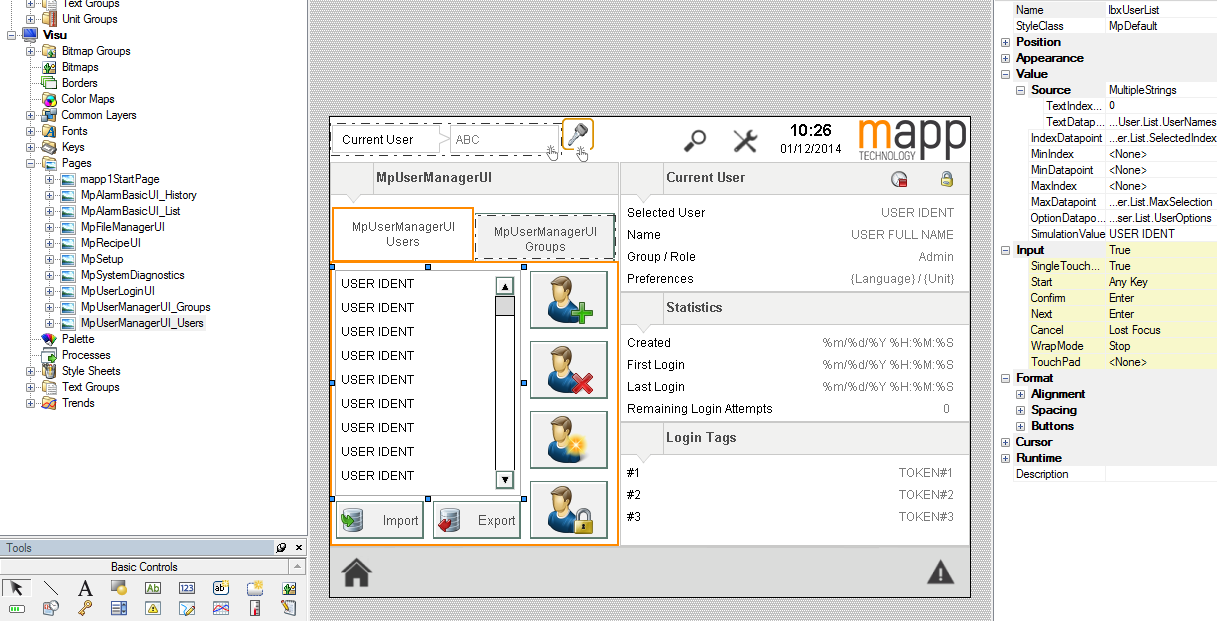Image resolution: width=1218 pixels, height=621 pixels.
Task: Click the Import button
Action: [x=379, y=520]
